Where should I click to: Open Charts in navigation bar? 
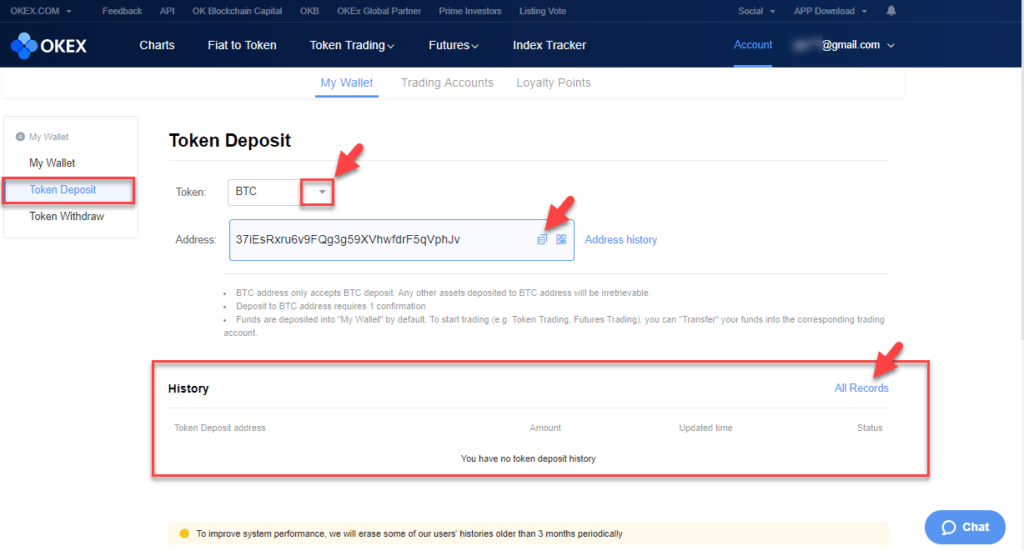157,45
